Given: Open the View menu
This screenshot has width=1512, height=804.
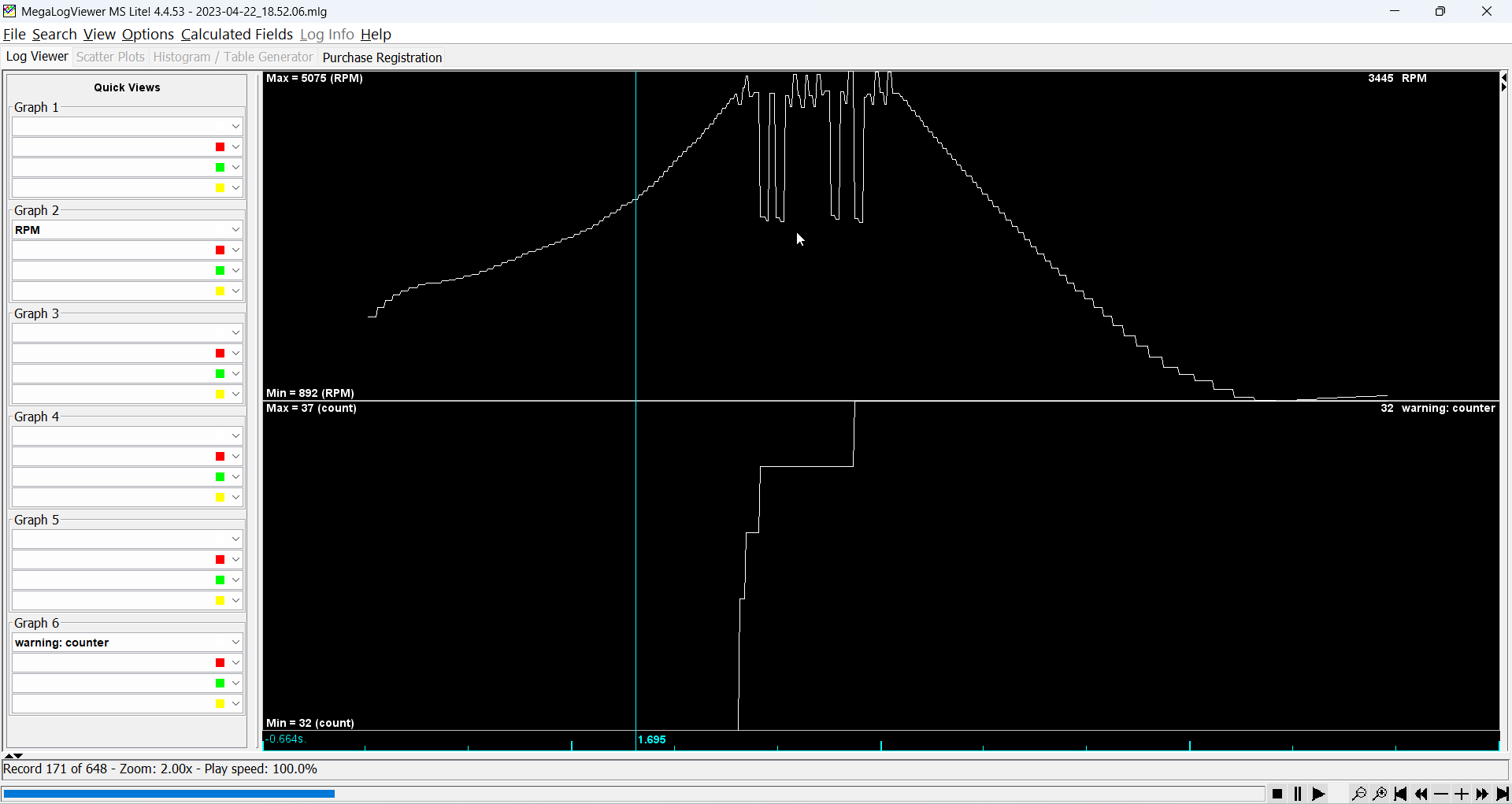Looking at the screenshot, I should tap(99, 34).
